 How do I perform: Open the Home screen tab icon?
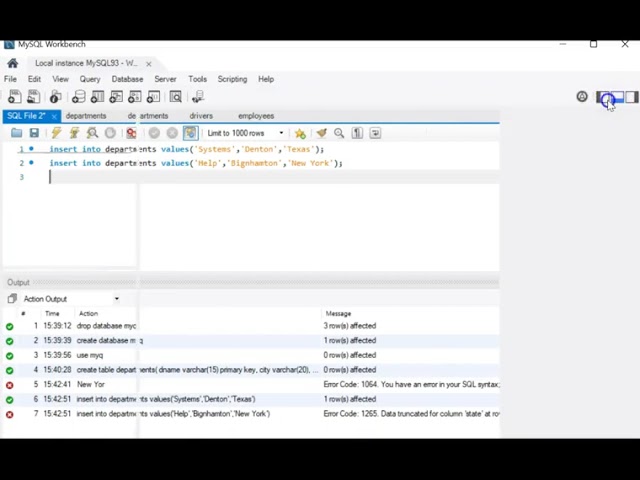[x=13, y=63]
